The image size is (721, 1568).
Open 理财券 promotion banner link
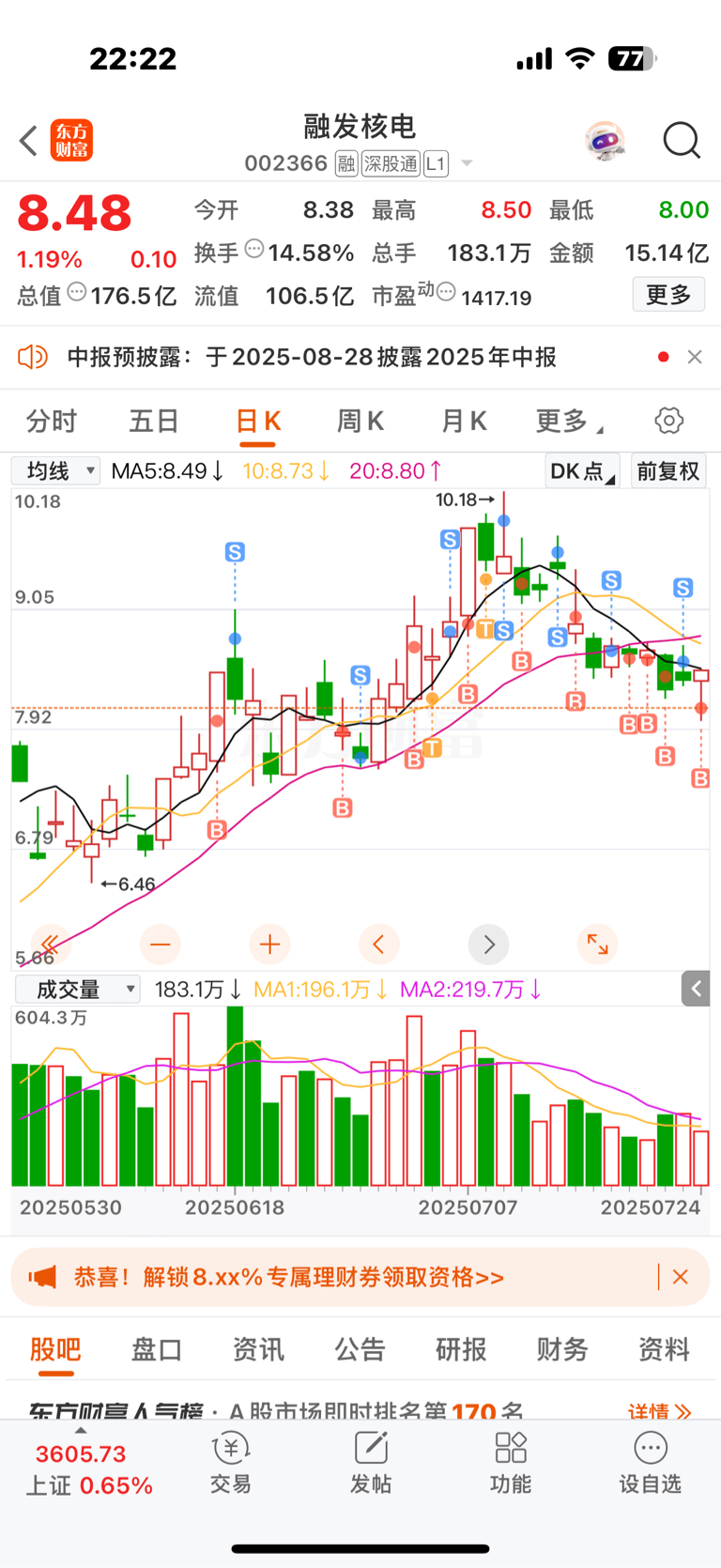tap(289, 1277)
